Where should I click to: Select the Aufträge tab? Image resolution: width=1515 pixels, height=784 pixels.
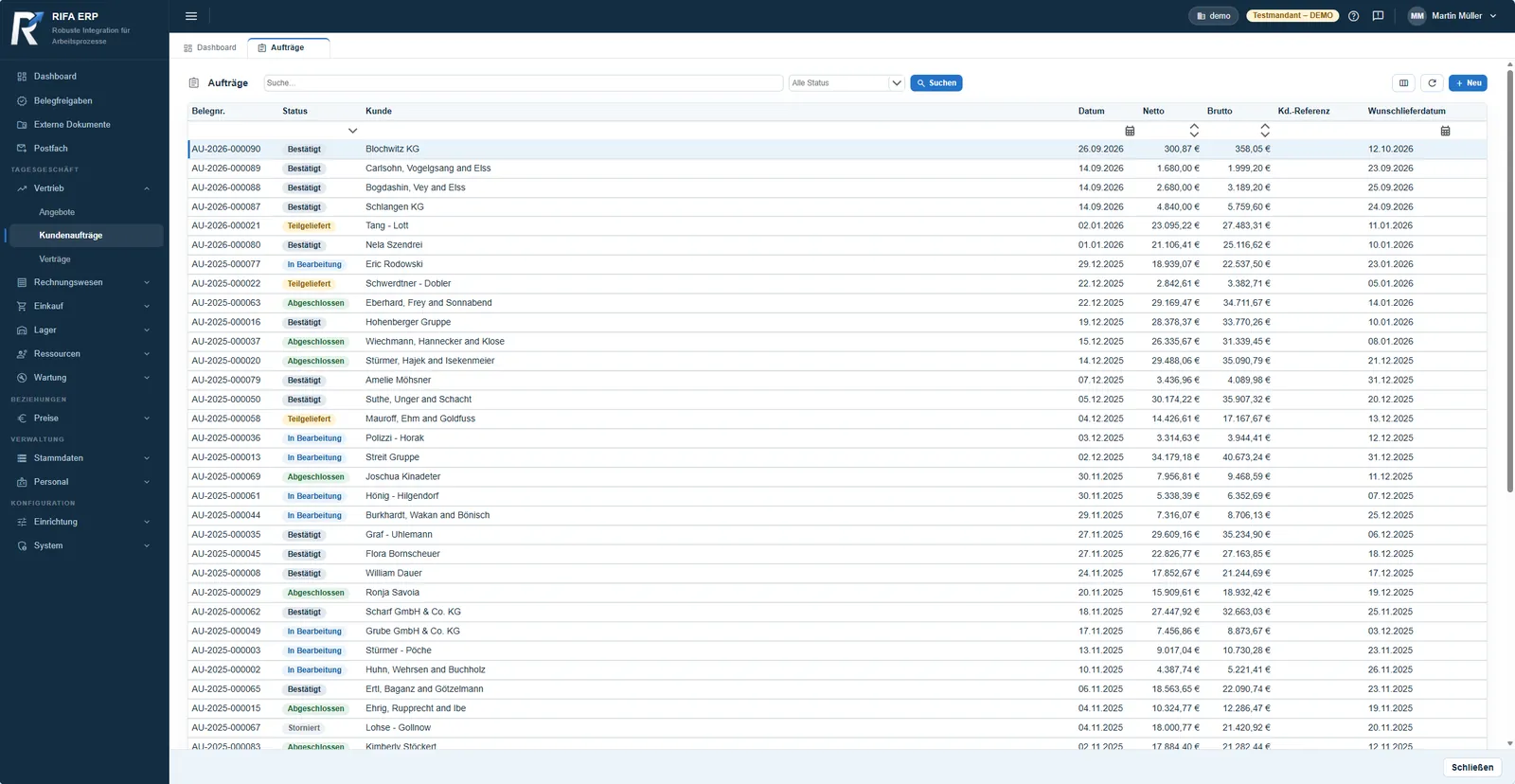[x=288, y=47]
